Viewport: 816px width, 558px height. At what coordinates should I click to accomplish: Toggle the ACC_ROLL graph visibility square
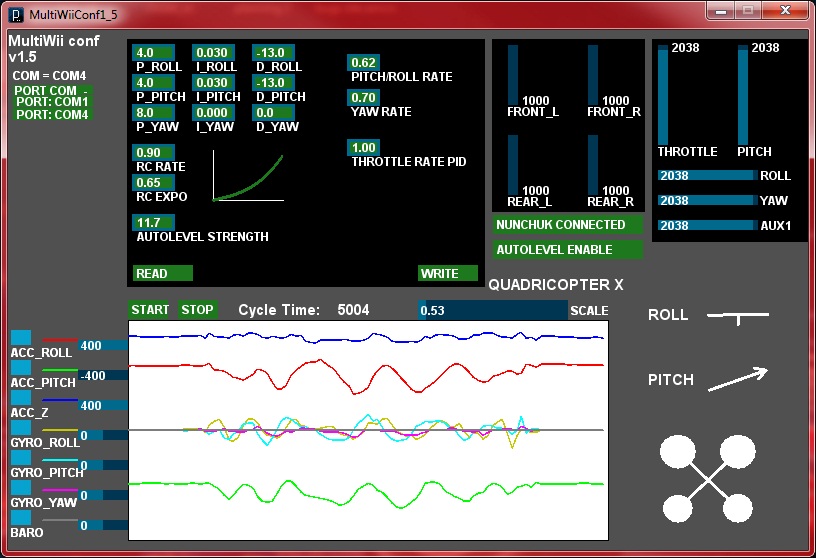(20, 338)
